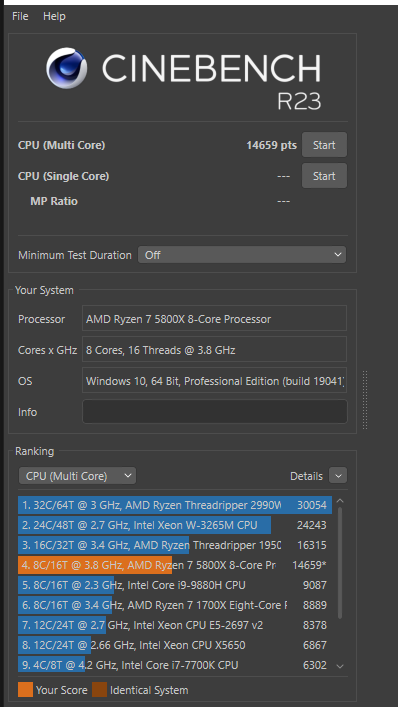398x707 pixels.
Task: Open the Help menu
Action: tap(54, 16)
